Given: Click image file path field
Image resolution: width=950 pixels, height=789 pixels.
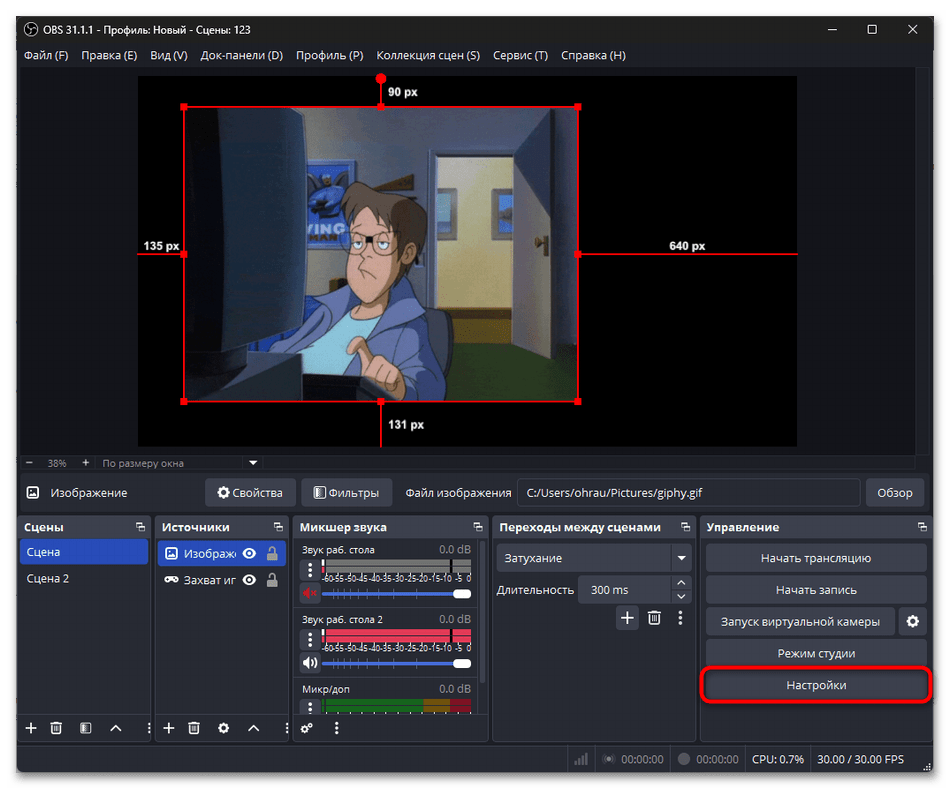Looking at the screenshot, I should [x=688, y=493].
